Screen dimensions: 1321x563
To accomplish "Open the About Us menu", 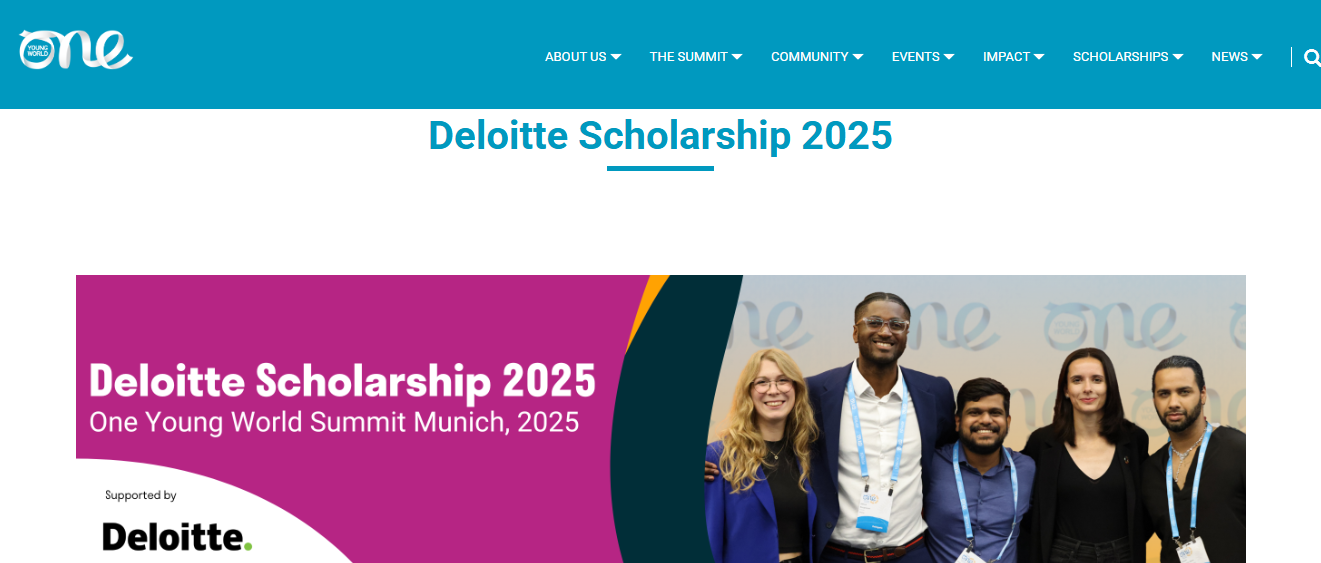I will 575,57.
